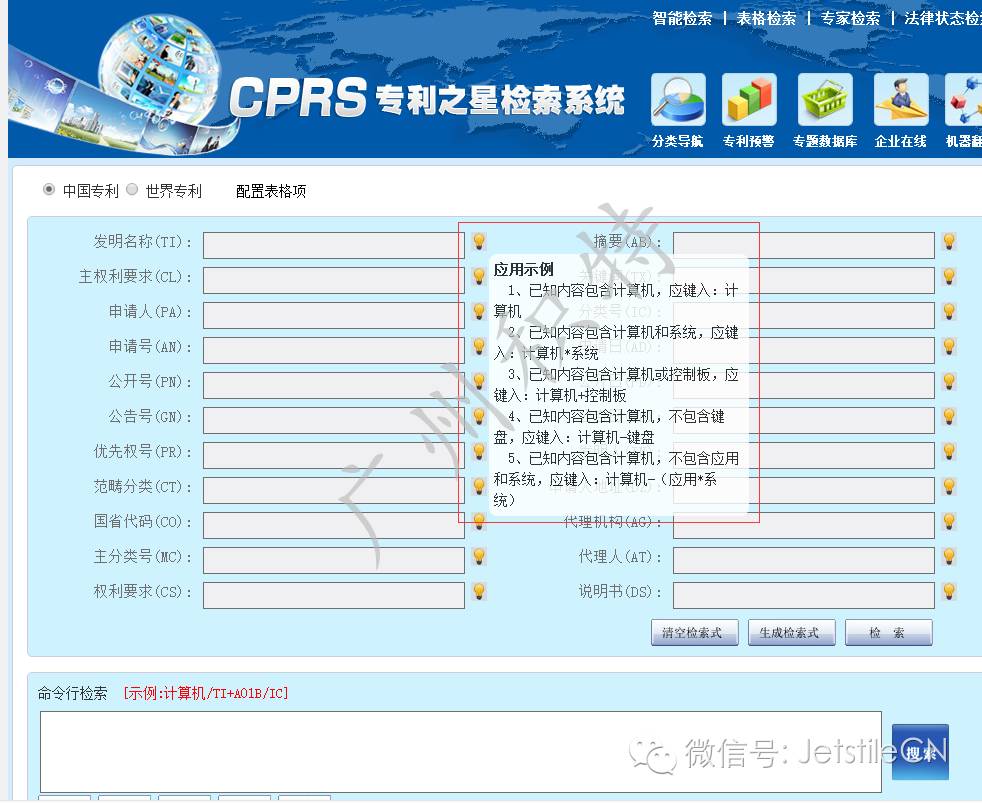Click the lightbulb hint beside 优先权号(PR) field
Viewport: 982px width, 803px height.
(x=479, y=452)
